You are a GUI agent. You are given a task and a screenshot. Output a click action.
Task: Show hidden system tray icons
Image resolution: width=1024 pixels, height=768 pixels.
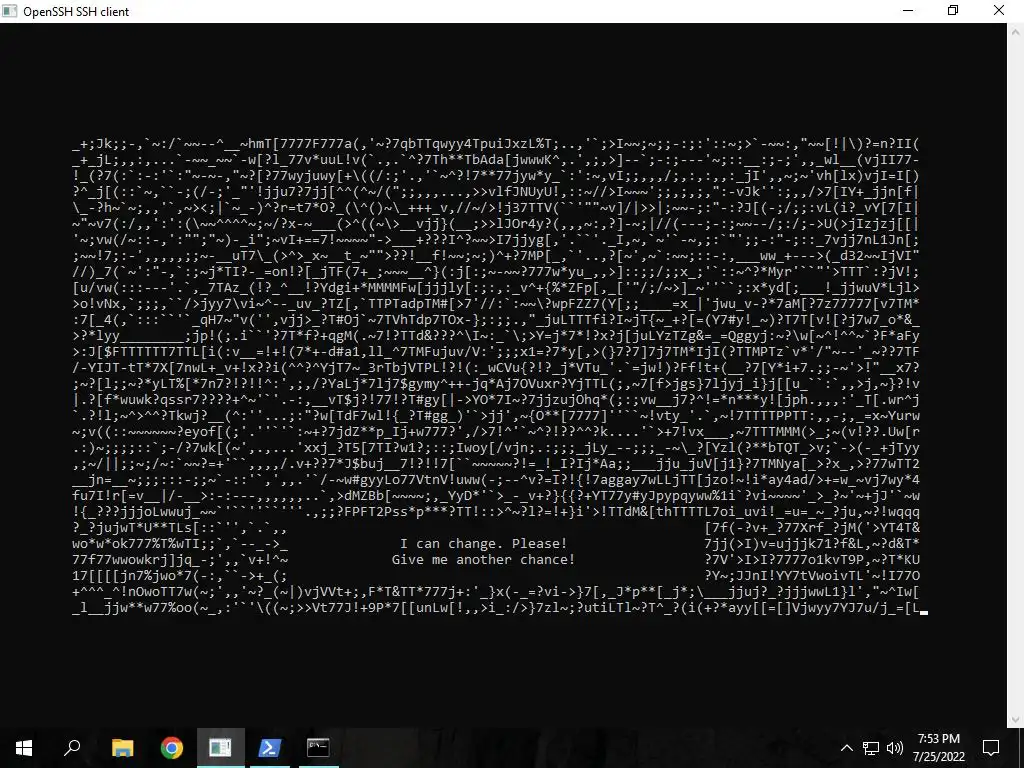pyautogui.click(x=846, y=748)
